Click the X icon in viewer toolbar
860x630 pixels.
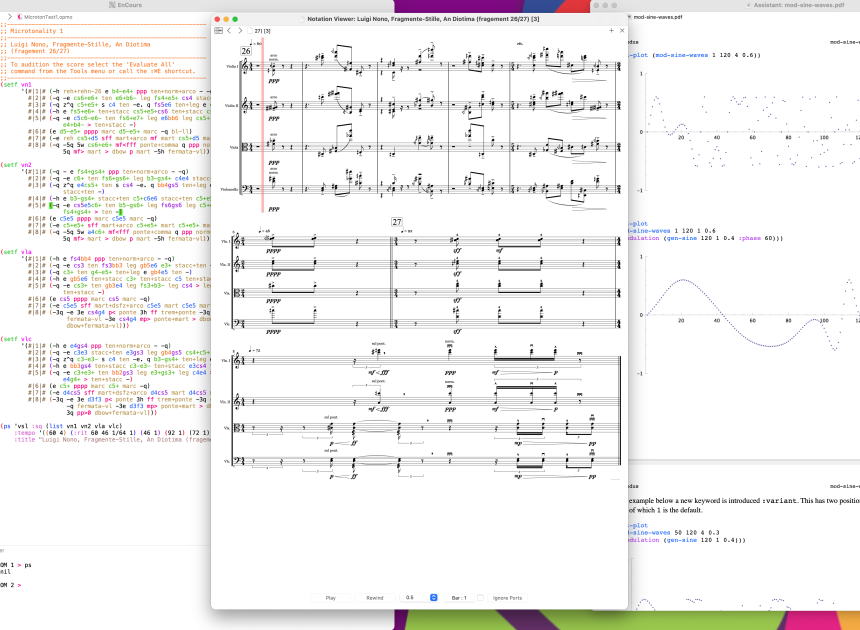coord(621,31)
